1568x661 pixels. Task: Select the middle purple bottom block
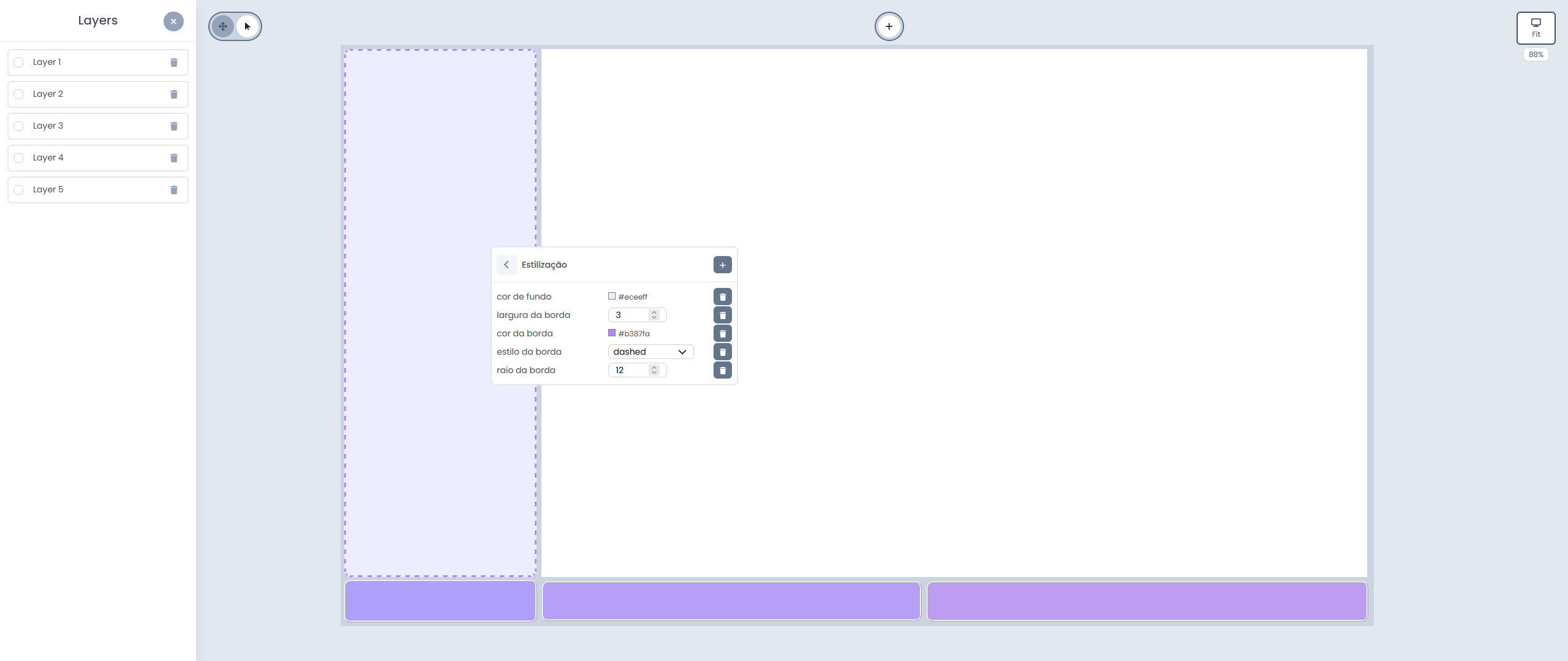pos(731,601)
